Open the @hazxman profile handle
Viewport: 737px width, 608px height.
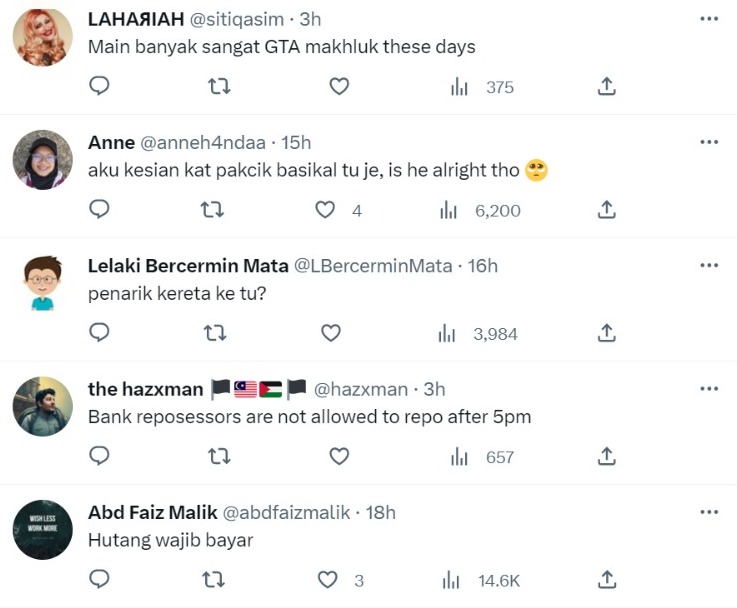pos(361,389)
